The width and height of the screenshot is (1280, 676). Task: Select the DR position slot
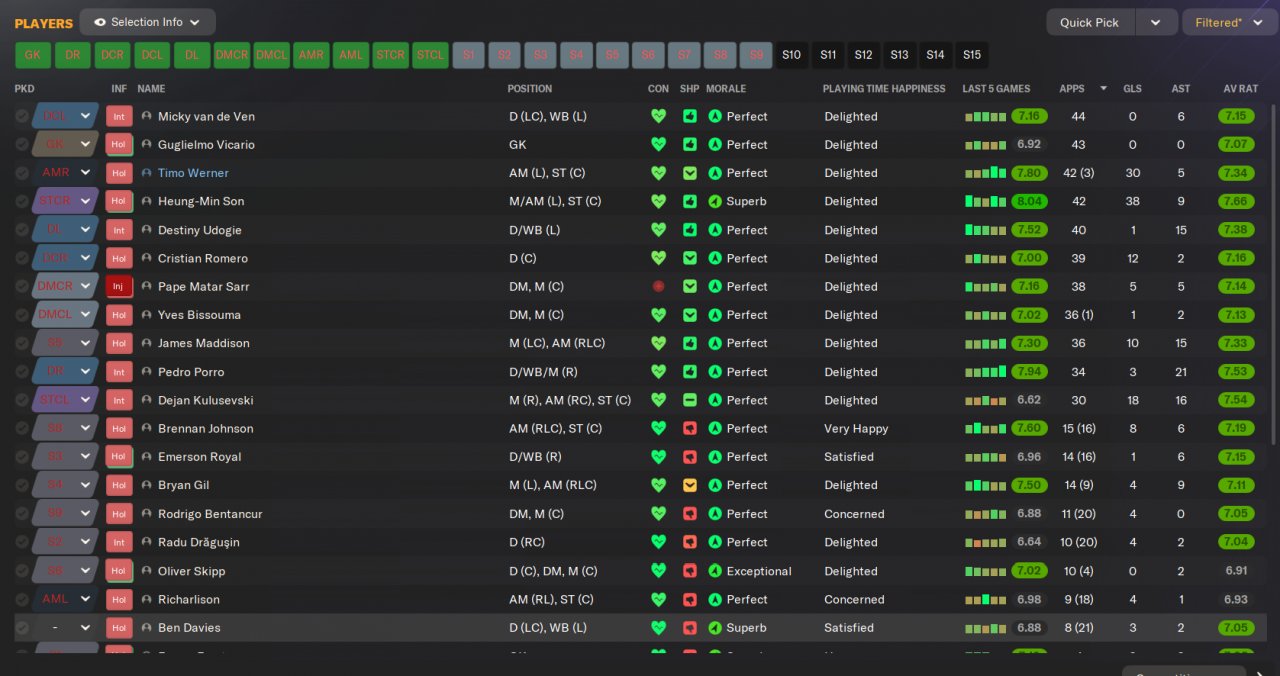coord(73,55)
